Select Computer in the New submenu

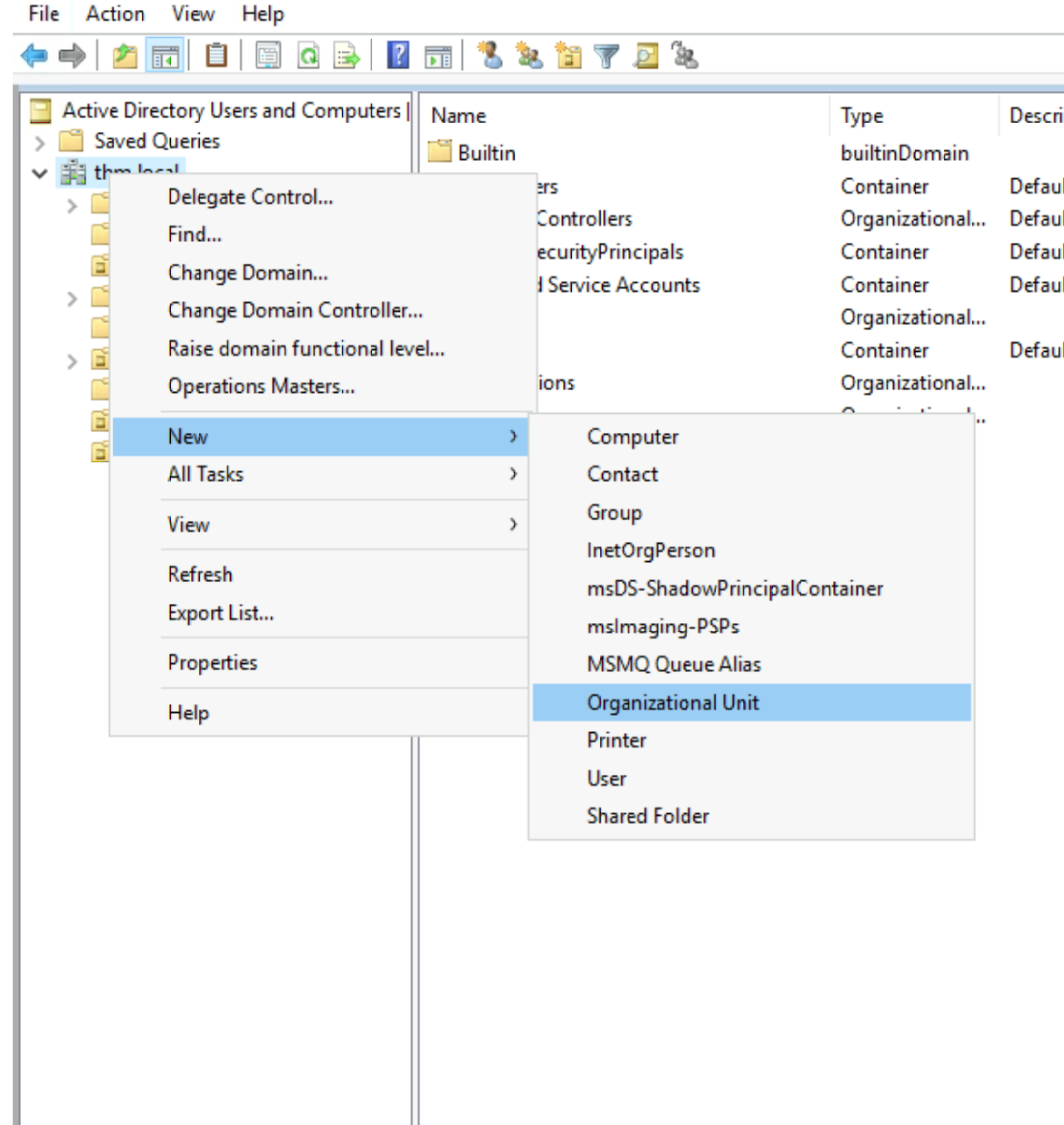pyautogui.click(x=751, y=437)
